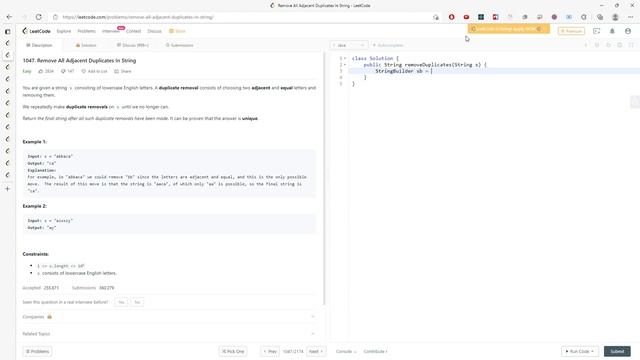Image resolution: width=640 pixels, height=360 pixels.
Task: Click the LeetCode logo
Action: pyautogui.click(x=37, y=31)
